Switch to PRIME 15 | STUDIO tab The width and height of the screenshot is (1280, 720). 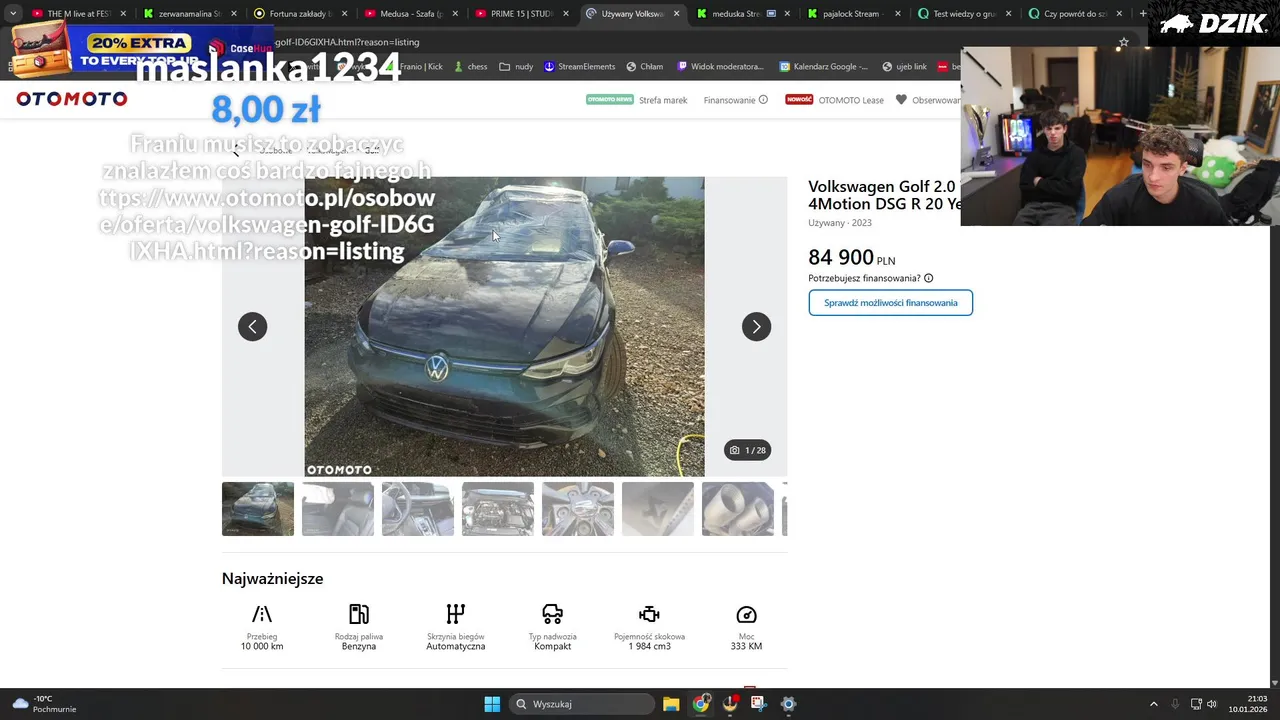pos(521,14)
